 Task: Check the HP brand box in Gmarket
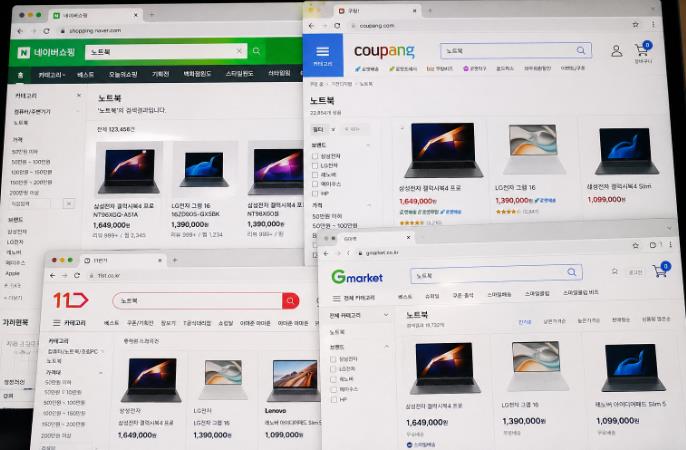point(333,399)
